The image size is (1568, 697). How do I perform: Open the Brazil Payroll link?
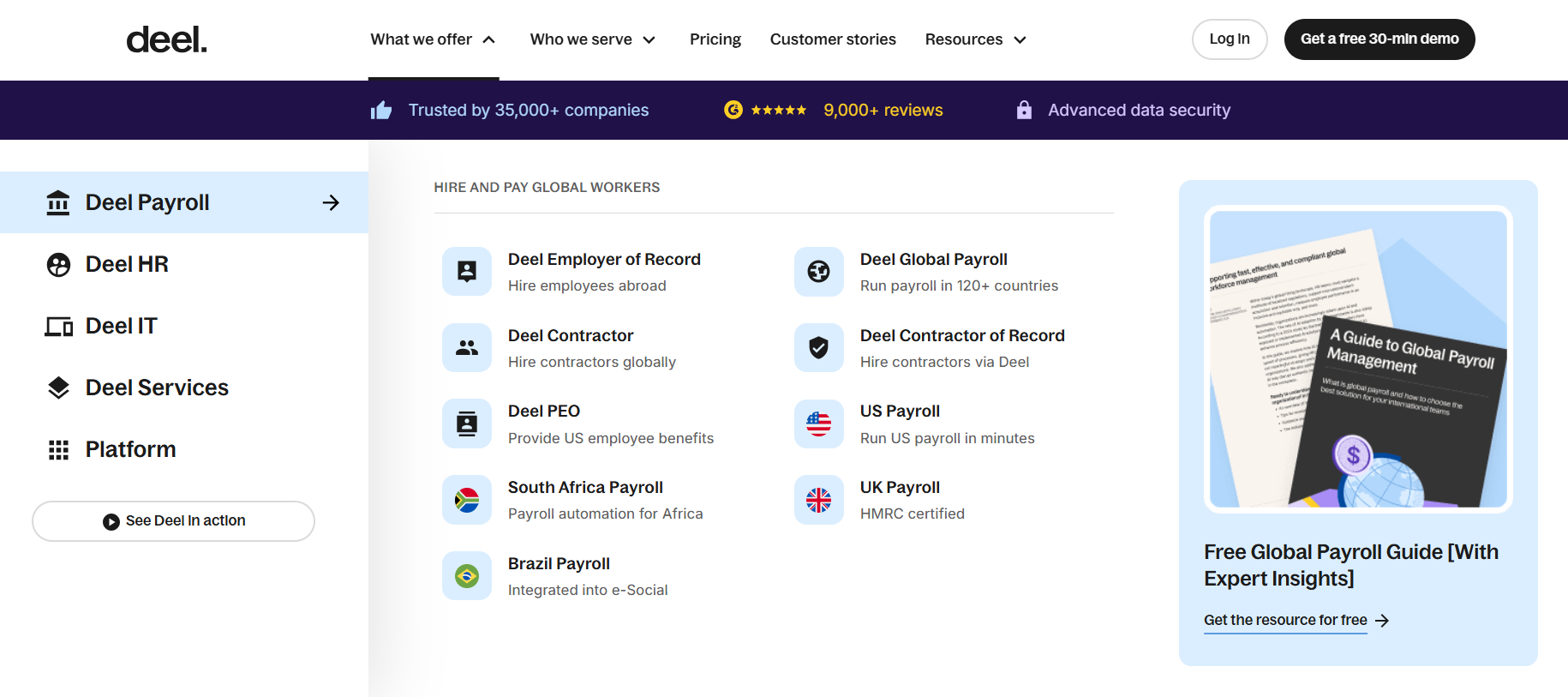[559, 563]
